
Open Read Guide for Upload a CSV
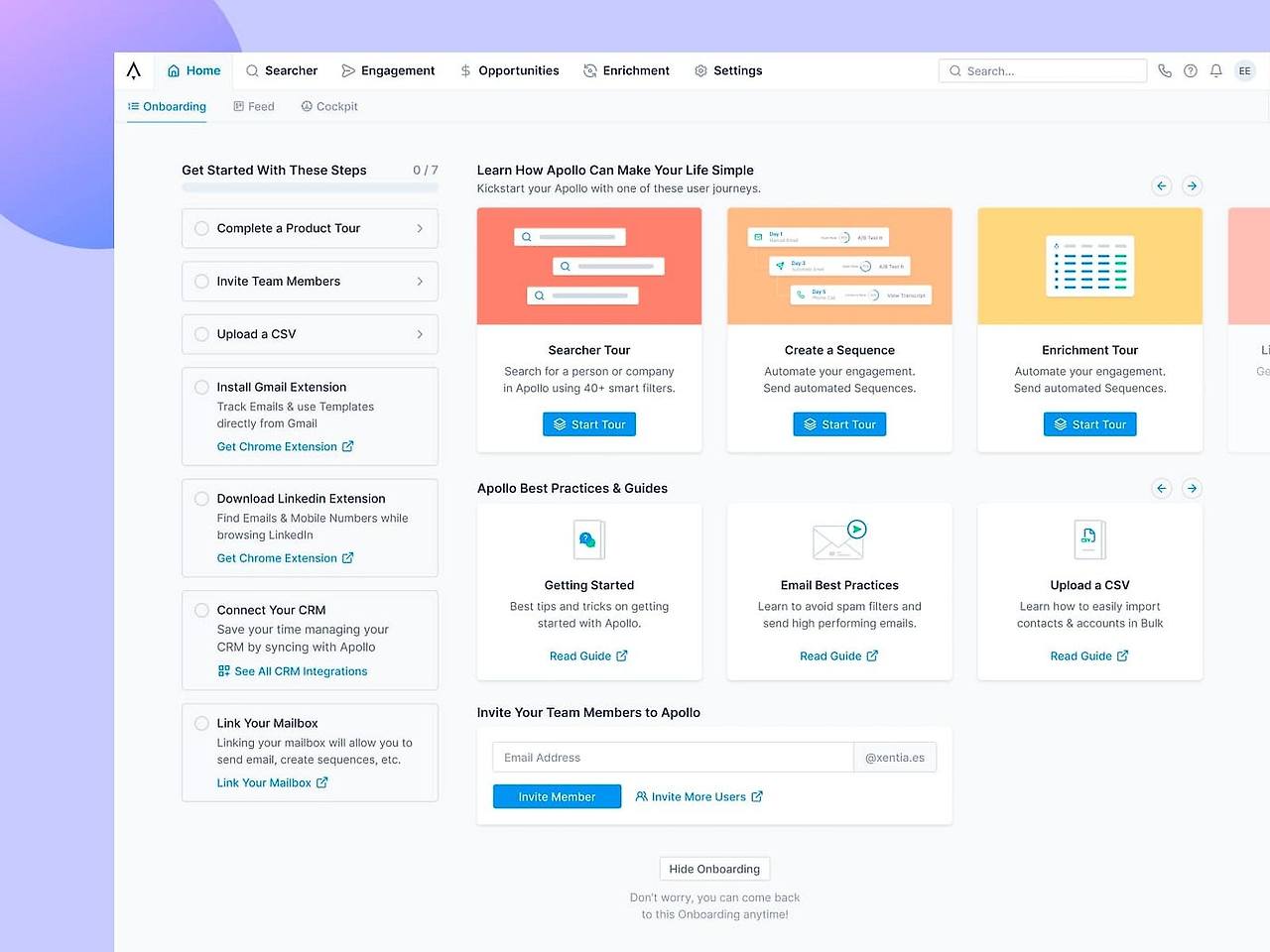[x=1089, y=655]
